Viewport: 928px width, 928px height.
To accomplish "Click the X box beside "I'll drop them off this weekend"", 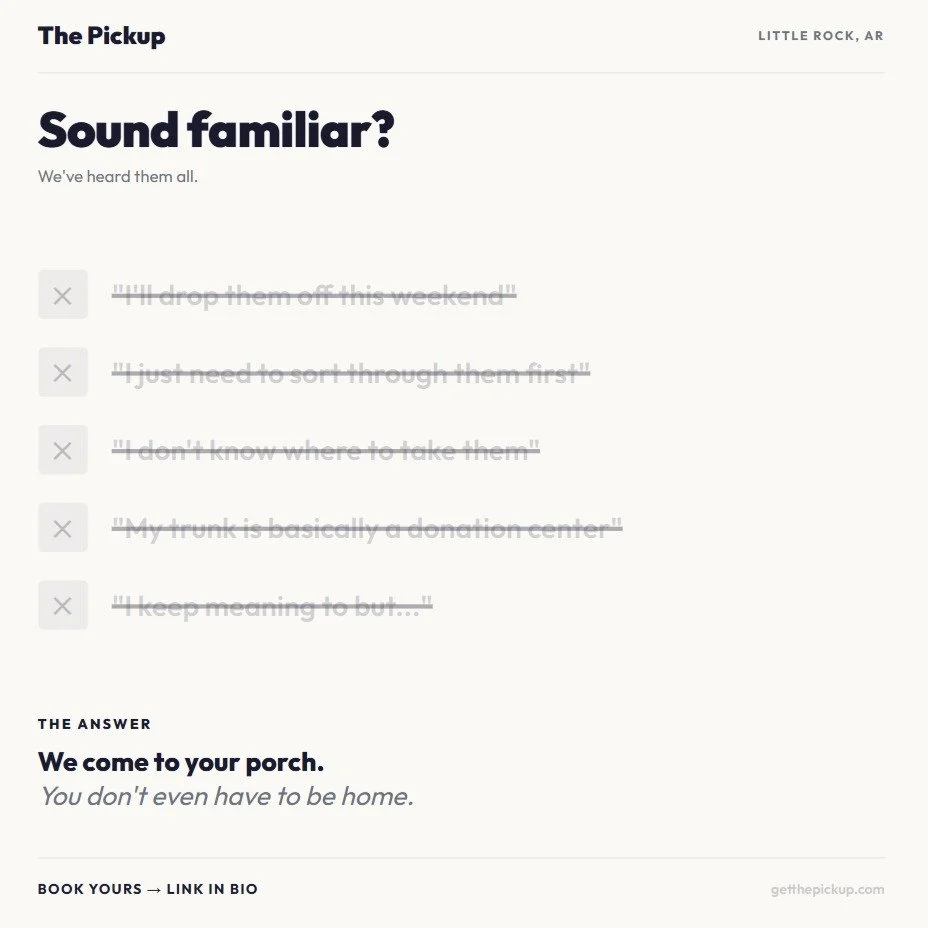I will [x=63, y=295].
